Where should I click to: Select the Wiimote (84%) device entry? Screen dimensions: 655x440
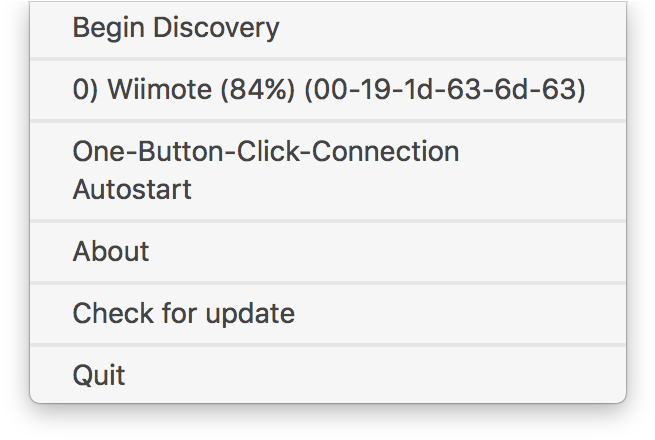[328, 90]
